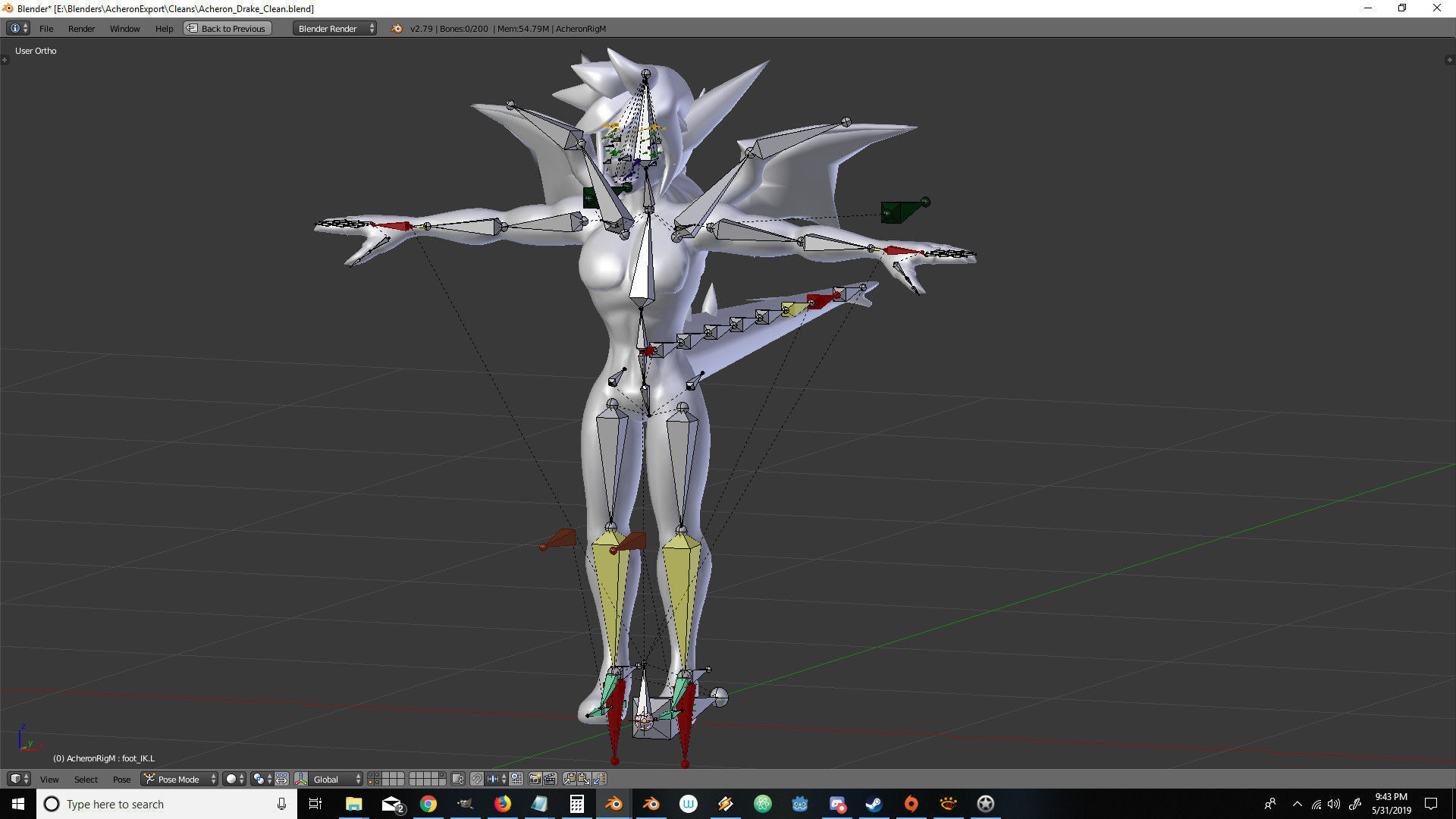The width and height of the screenshot is (1456, 819).
Task: Open the viewport Select menu
Action: [86, 779]
